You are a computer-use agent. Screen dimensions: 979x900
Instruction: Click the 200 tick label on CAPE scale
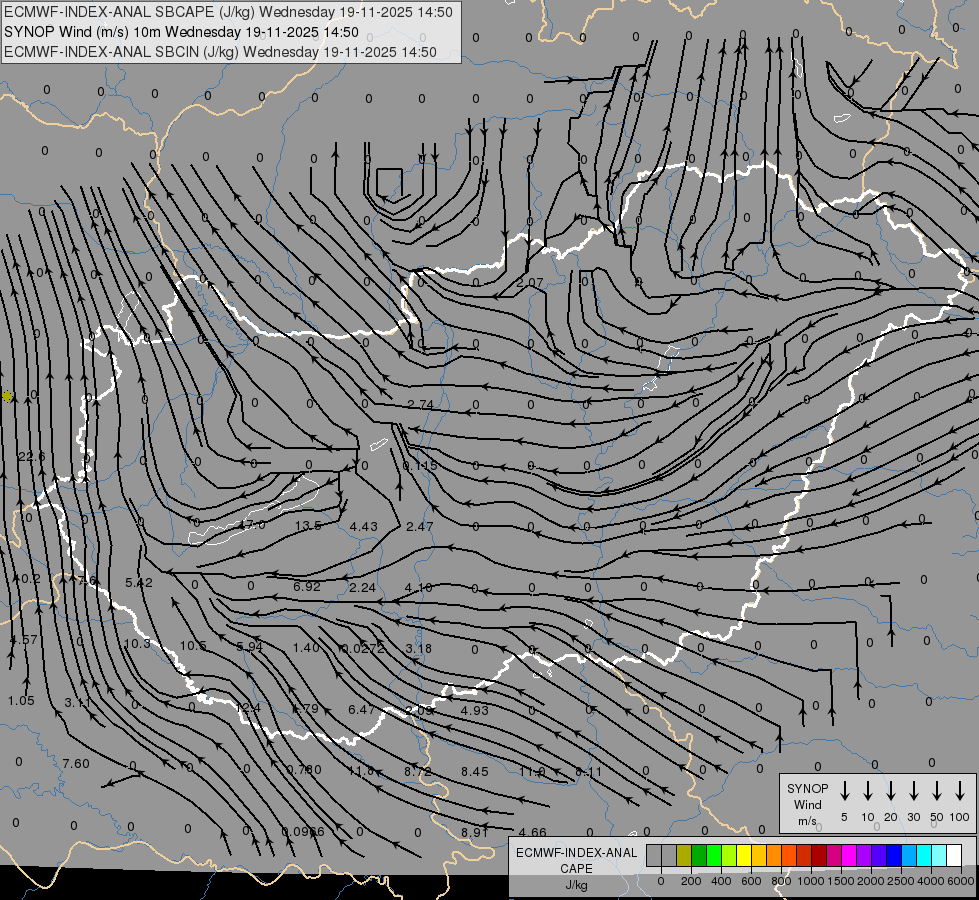(691, 881)
